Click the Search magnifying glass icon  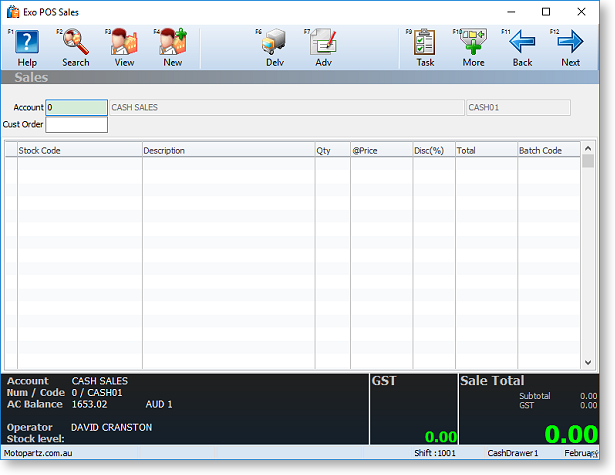click(x=76, y=44)
